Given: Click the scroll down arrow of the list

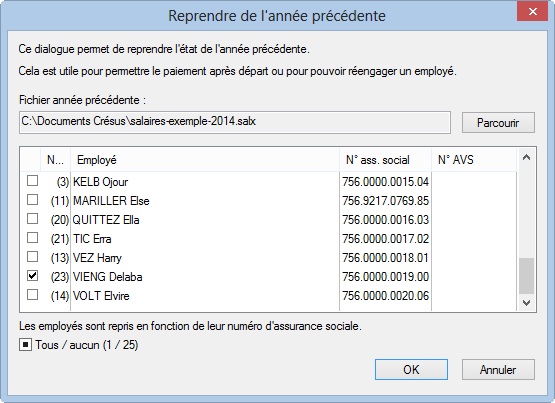Looking at the screenshot, I should (526, 303).
